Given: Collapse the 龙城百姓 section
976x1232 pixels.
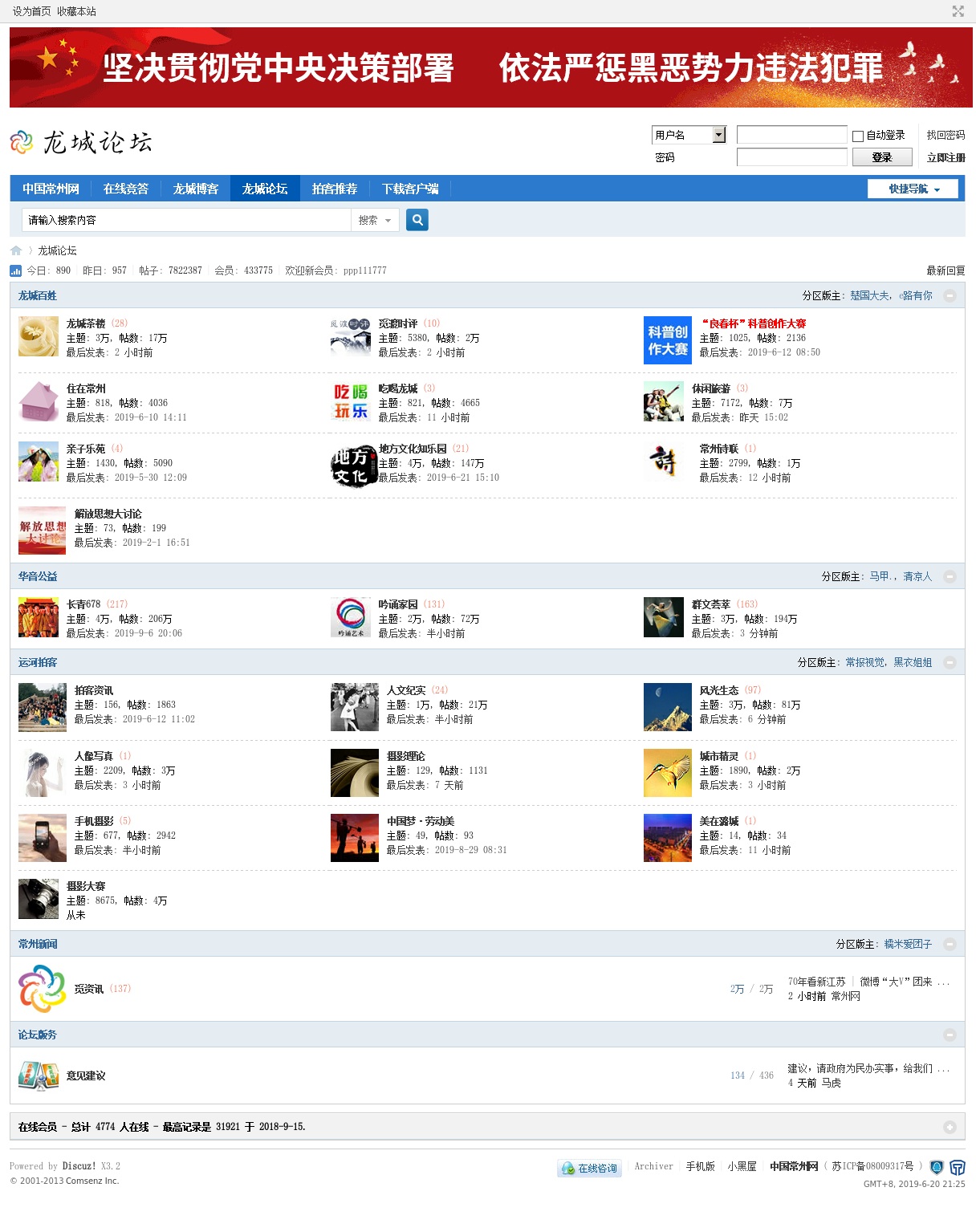Looking at the screenshot, I should coord(950,295).
